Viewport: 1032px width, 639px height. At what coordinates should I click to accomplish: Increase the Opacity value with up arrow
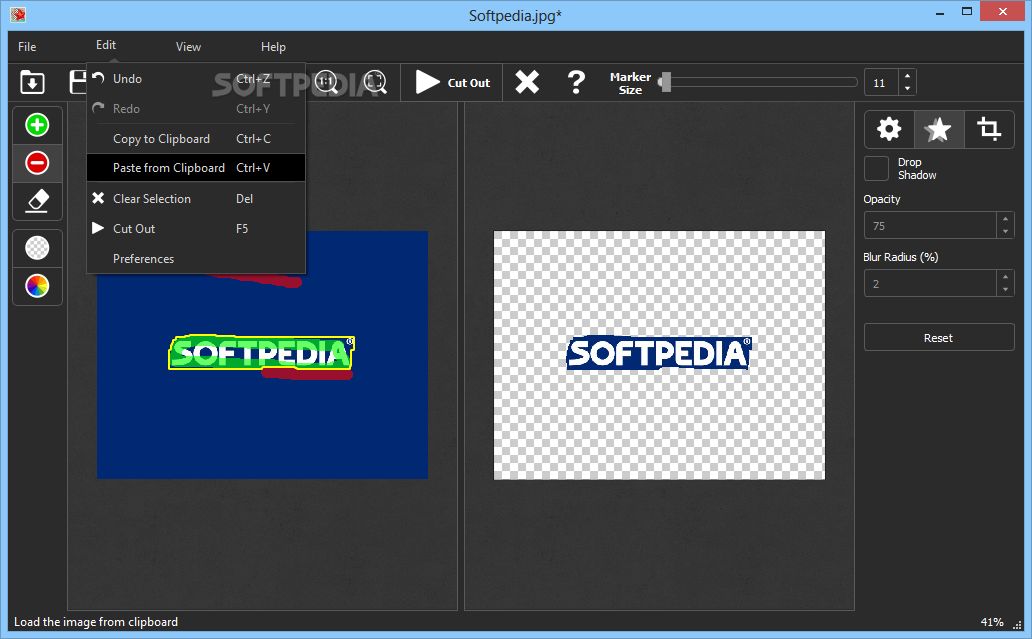point(1005,219)
